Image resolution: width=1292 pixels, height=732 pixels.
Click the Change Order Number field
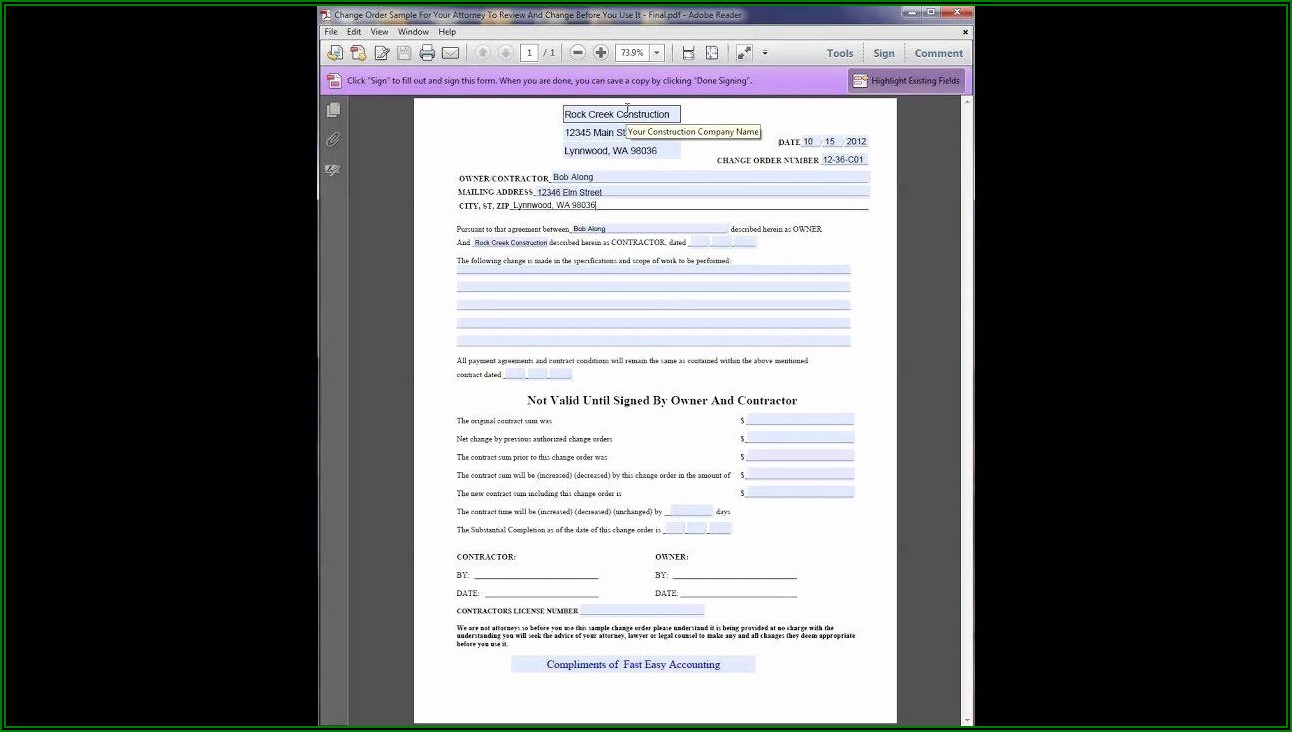coord(844,160)
